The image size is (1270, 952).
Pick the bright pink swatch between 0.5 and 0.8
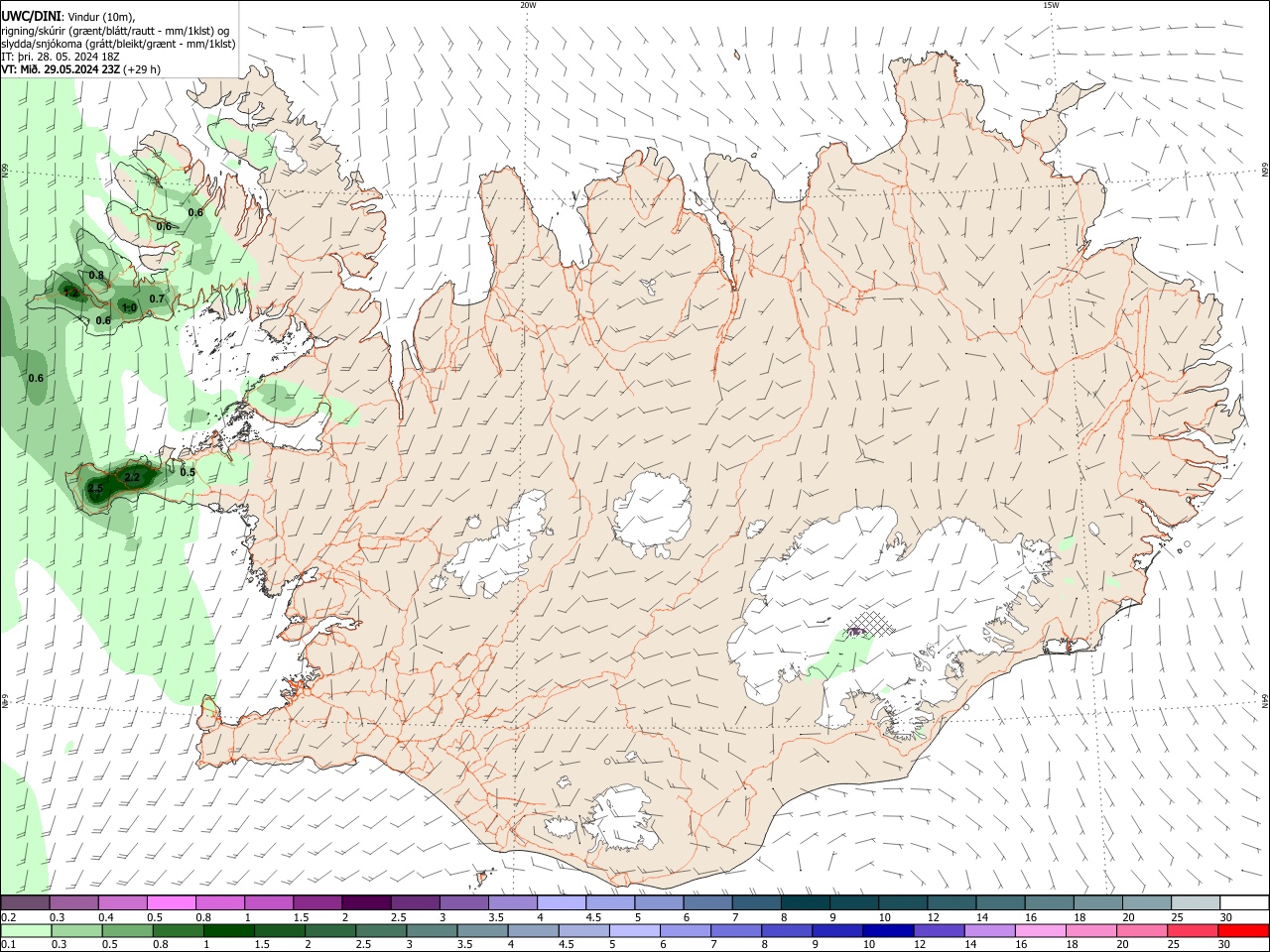pyautogui.click(x=171, y=903)
